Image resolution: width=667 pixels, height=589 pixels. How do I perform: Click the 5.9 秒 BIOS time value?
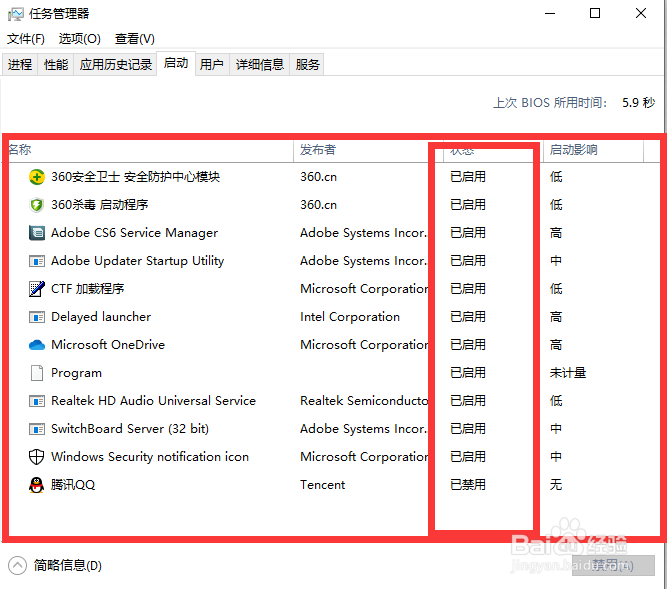638,103
